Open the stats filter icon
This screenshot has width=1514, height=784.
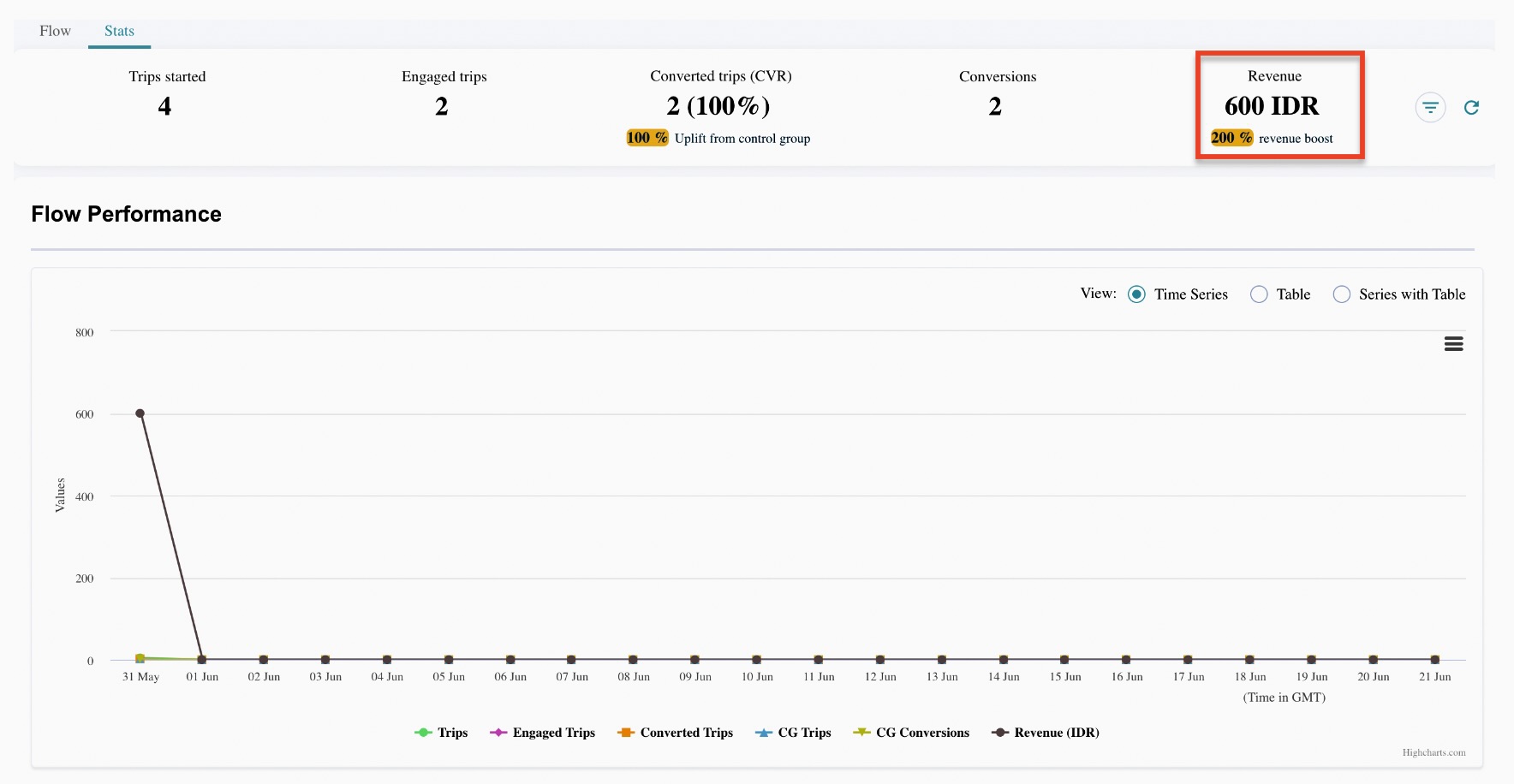click(1430, 108)
